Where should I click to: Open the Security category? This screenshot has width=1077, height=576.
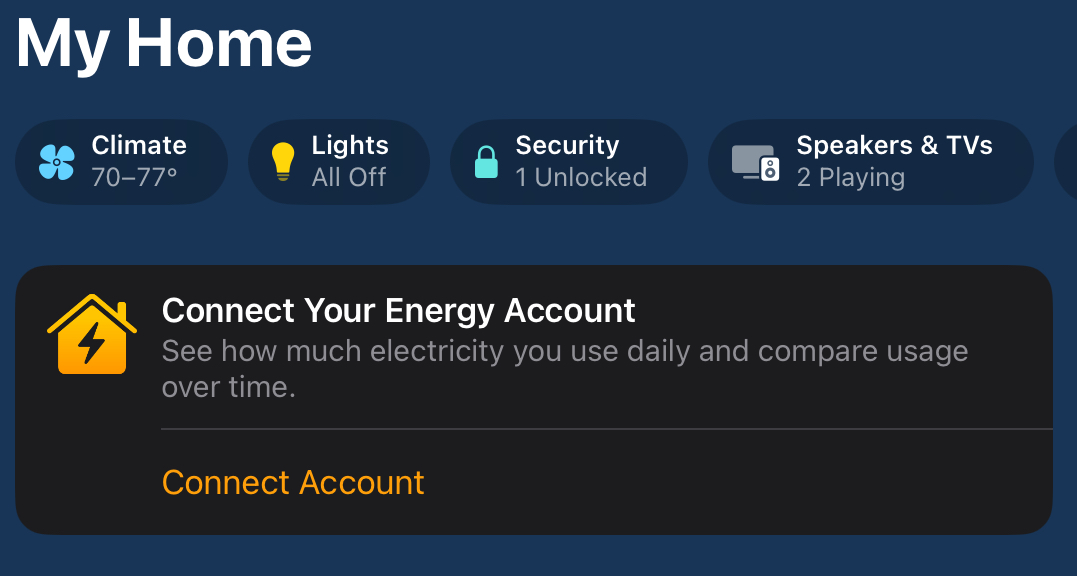tap(569, 162)
